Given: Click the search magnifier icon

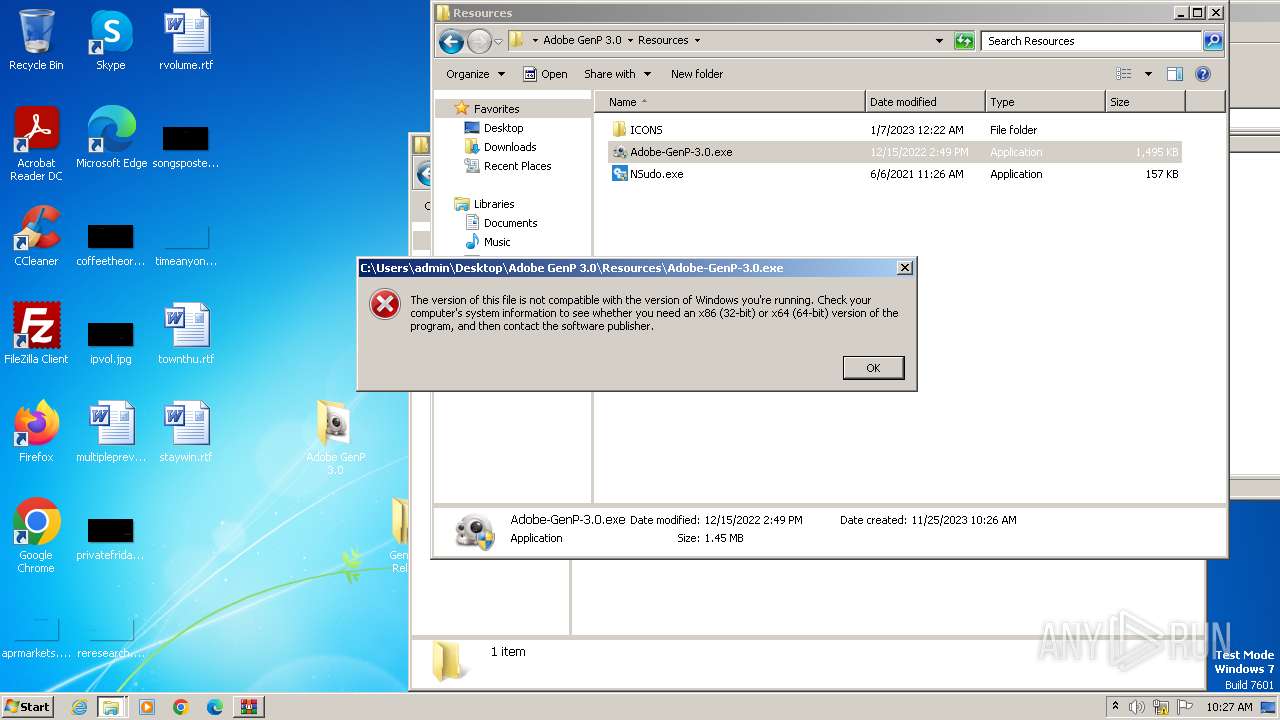Looking at the screenshot, I should coord(1213,41).
